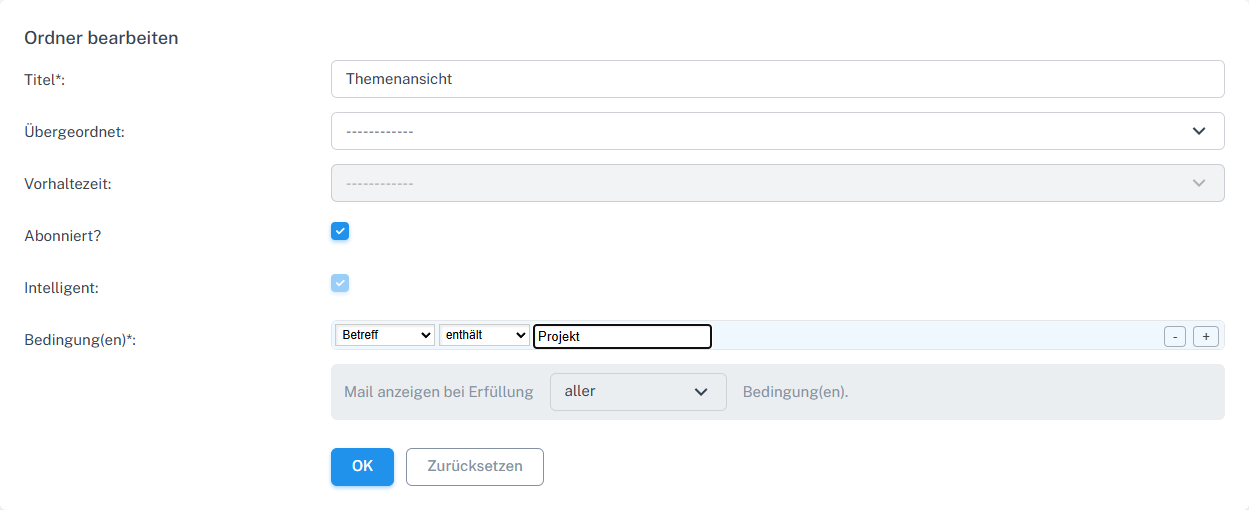Click the condition value field with Projekt

[622, 336]
